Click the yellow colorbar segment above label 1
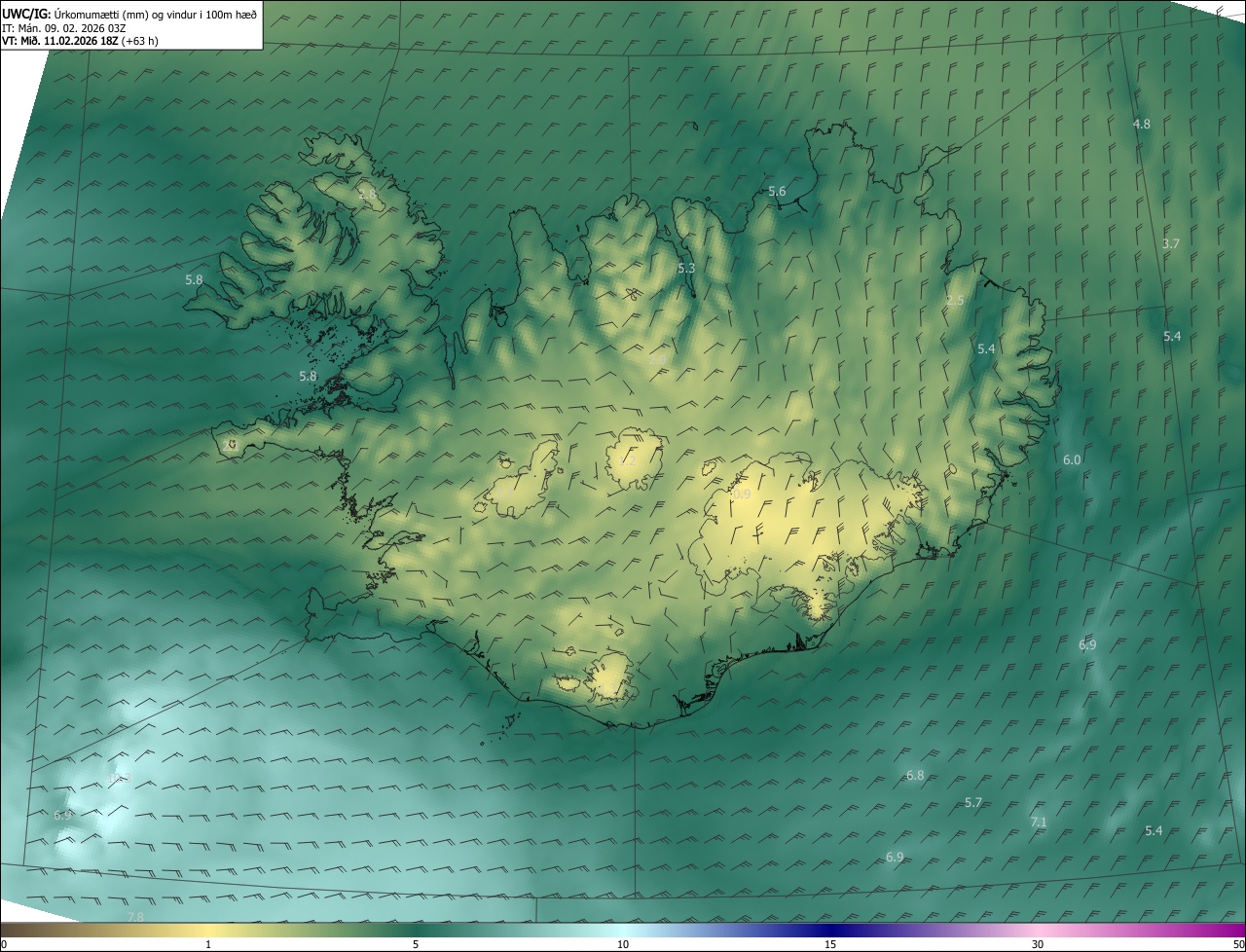Screen dimensions: 1246x952 [208, 930]
